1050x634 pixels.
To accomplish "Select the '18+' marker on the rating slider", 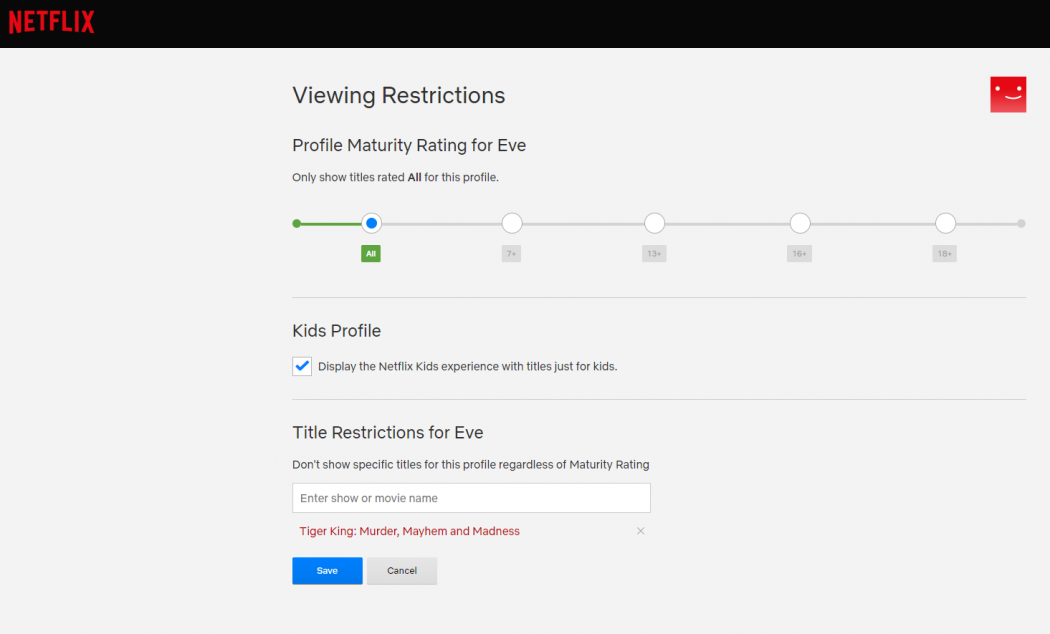I will coord(944,223).
